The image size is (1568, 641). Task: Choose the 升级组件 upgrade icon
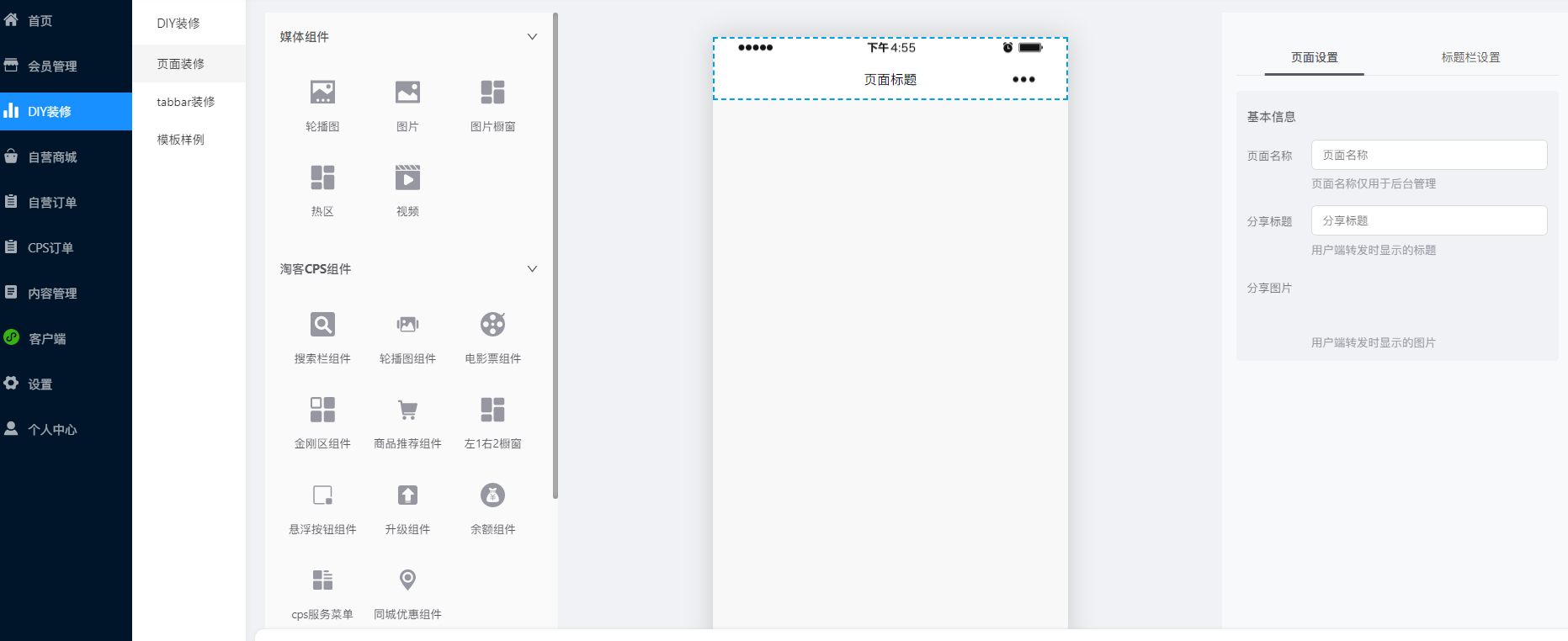click(407, 495)
